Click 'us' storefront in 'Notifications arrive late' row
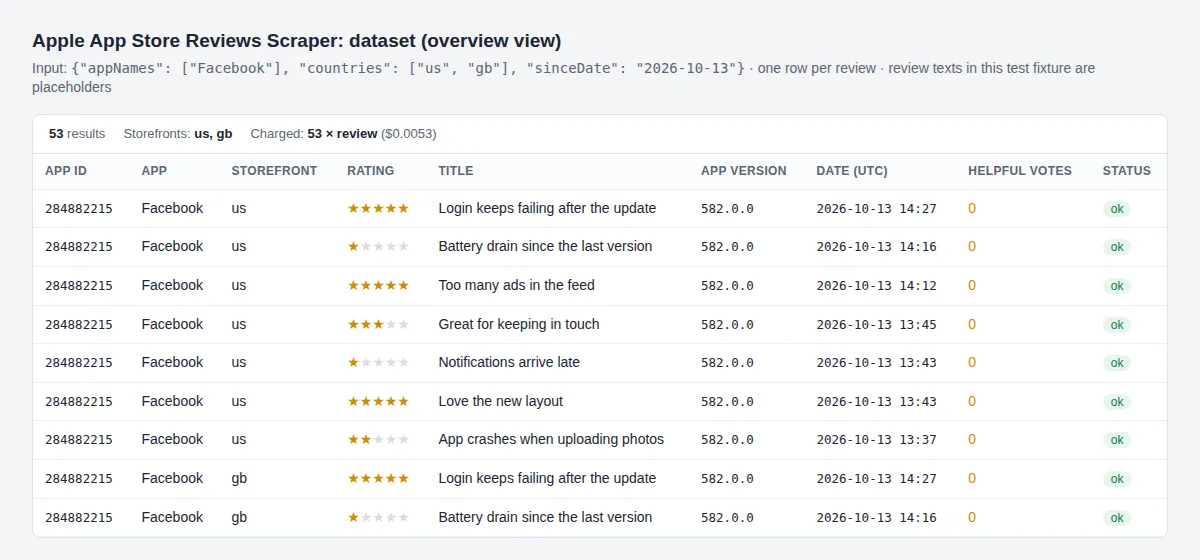Viewport: 1200px width, 560px height. [239, 362]
